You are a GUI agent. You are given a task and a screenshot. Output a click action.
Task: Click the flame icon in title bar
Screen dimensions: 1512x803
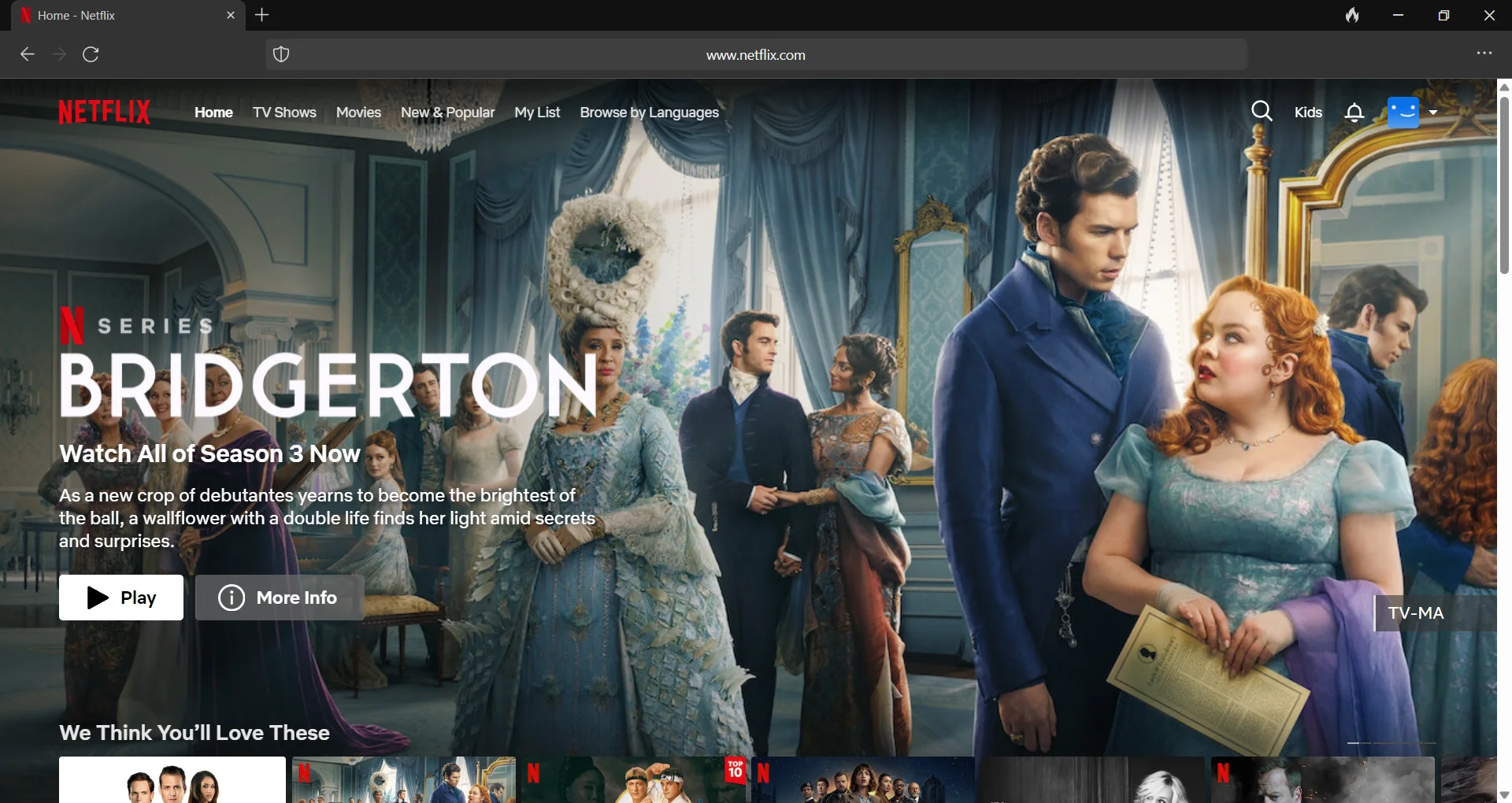[x=1352, y=15]
